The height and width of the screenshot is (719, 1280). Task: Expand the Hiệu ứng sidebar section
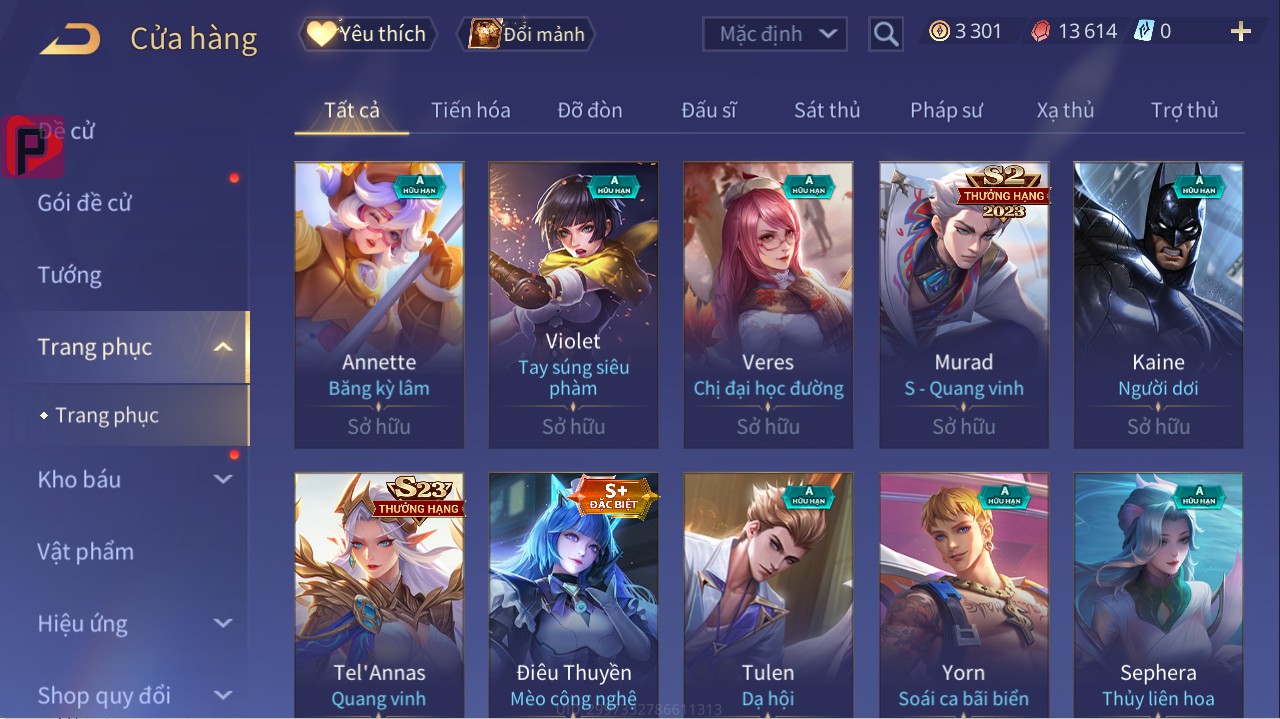click(223, 623)
